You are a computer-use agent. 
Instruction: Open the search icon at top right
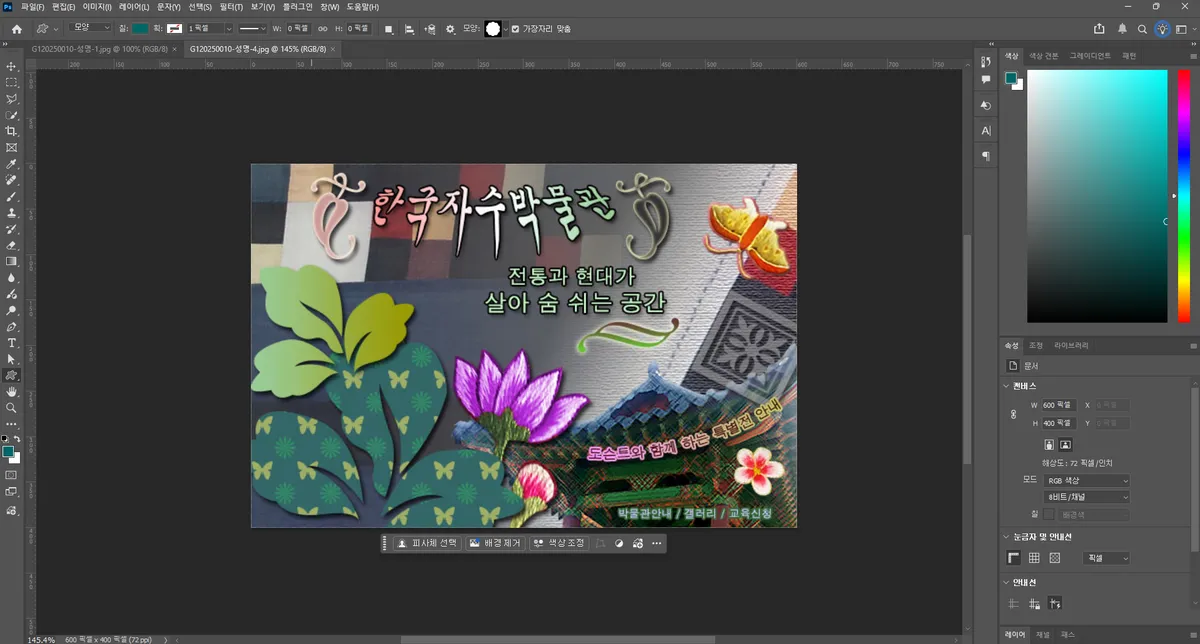point(1143,29)
